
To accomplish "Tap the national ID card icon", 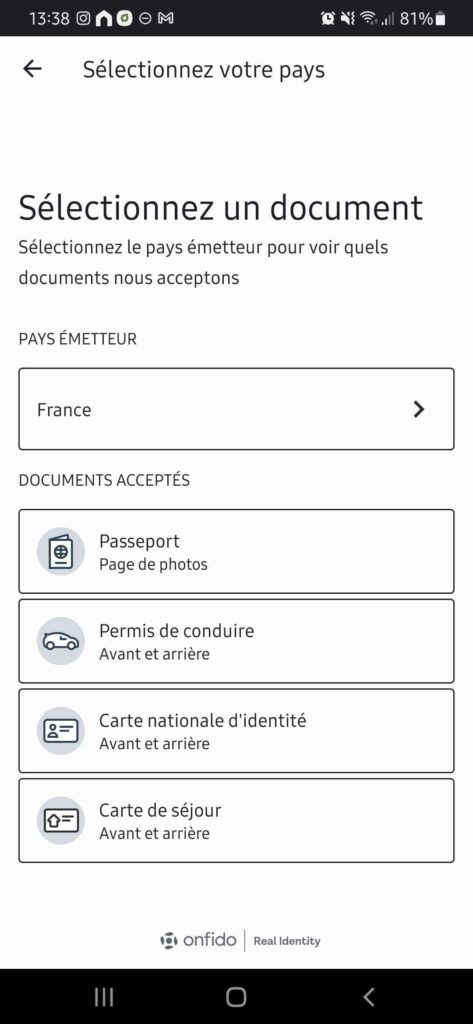I will [x=61, y=731].
